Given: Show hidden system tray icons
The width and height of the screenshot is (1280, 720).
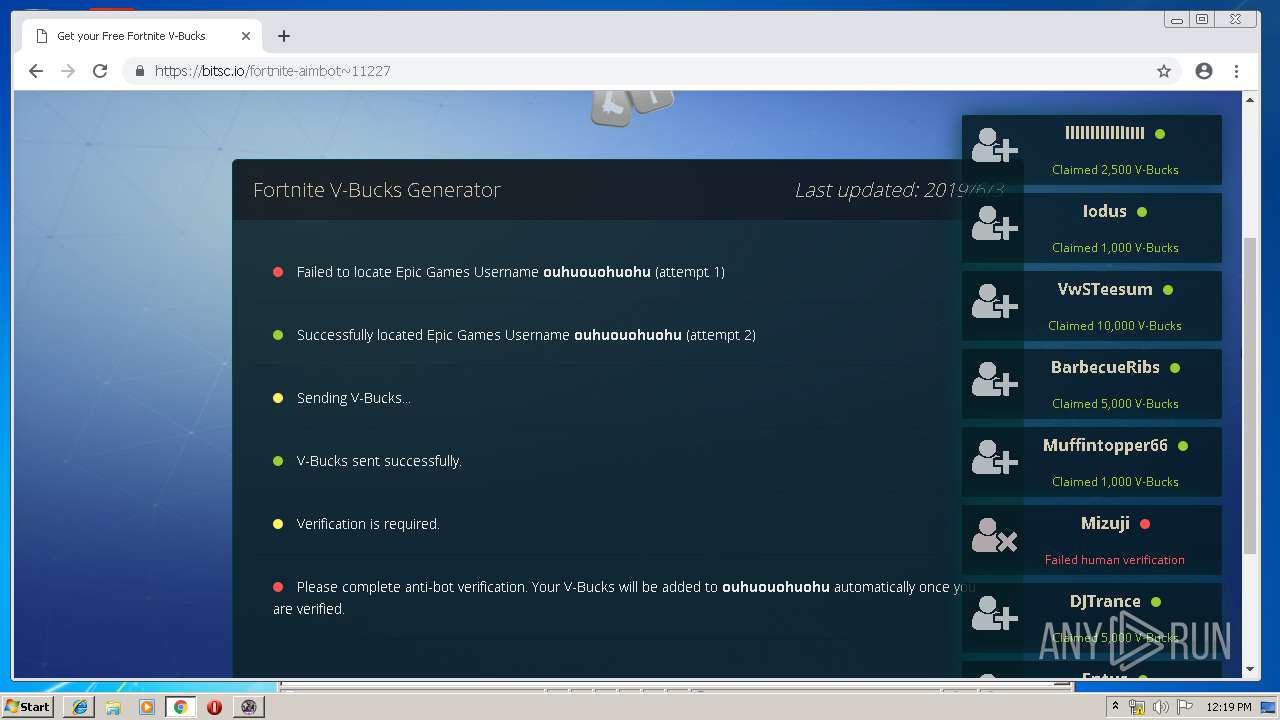Looking at the screenshot, I should [x=1116, y=707].
